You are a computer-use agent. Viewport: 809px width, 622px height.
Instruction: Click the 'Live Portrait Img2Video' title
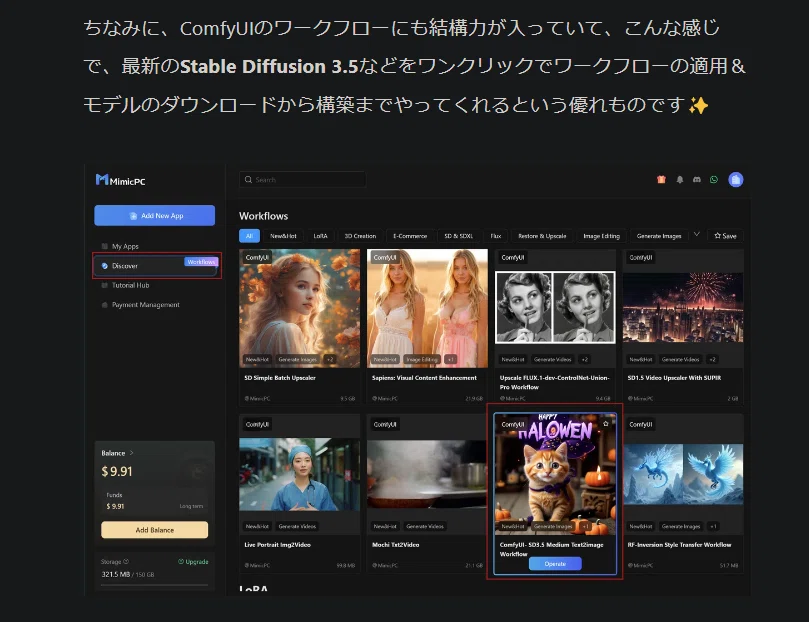[x=277, y=545]
